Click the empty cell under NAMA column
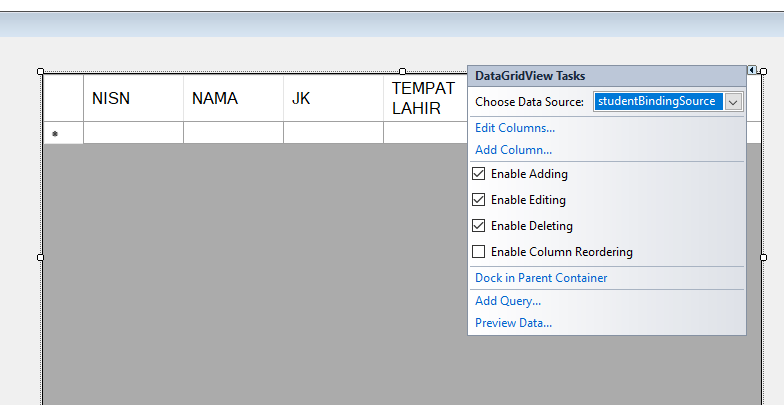784x405 pixels. (233, 134)
